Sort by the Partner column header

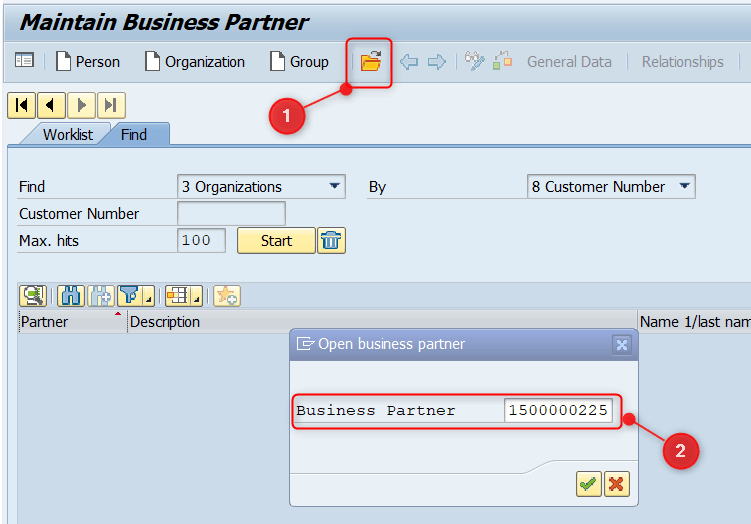click(x=71, y=322)
